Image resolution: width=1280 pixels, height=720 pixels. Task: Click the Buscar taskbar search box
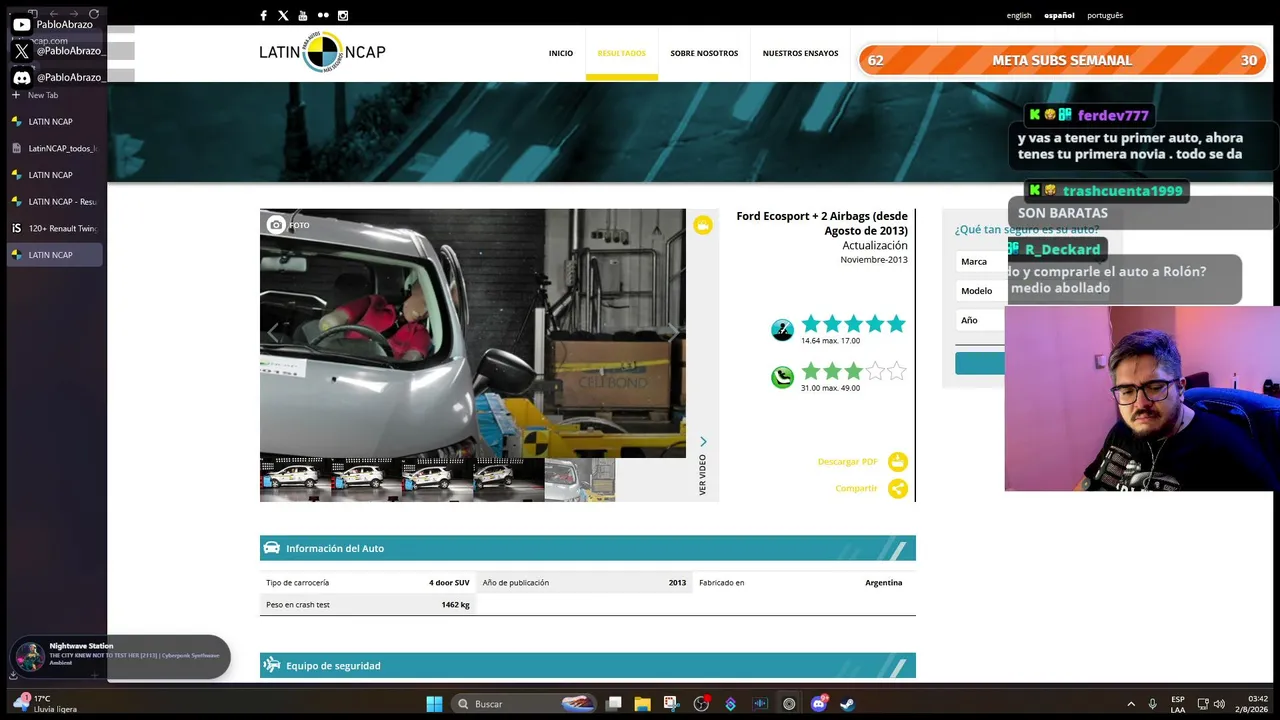524,704
